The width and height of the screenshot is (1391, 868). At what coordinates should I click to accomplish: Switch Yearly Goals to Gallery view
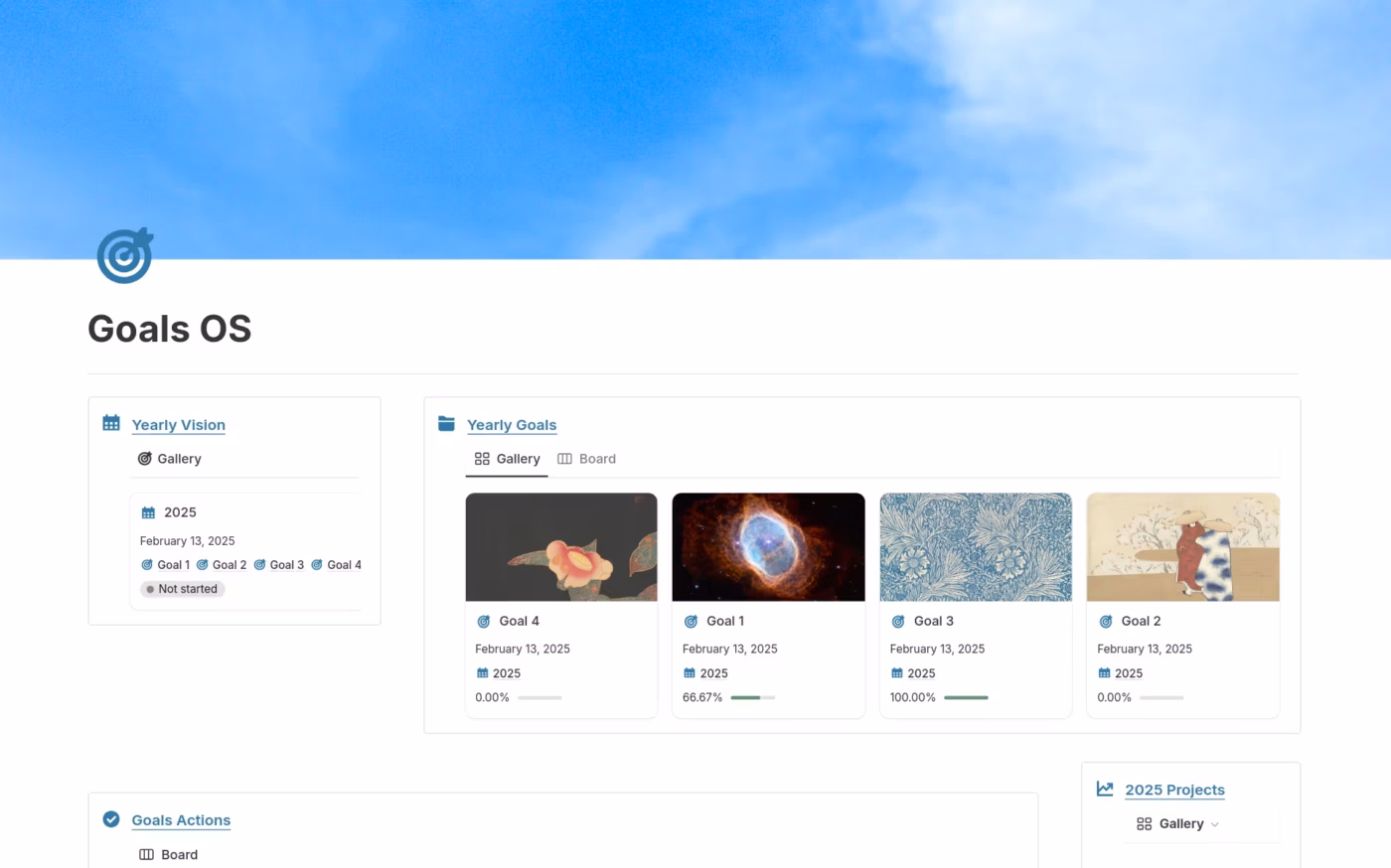click(x=507, y=459)
